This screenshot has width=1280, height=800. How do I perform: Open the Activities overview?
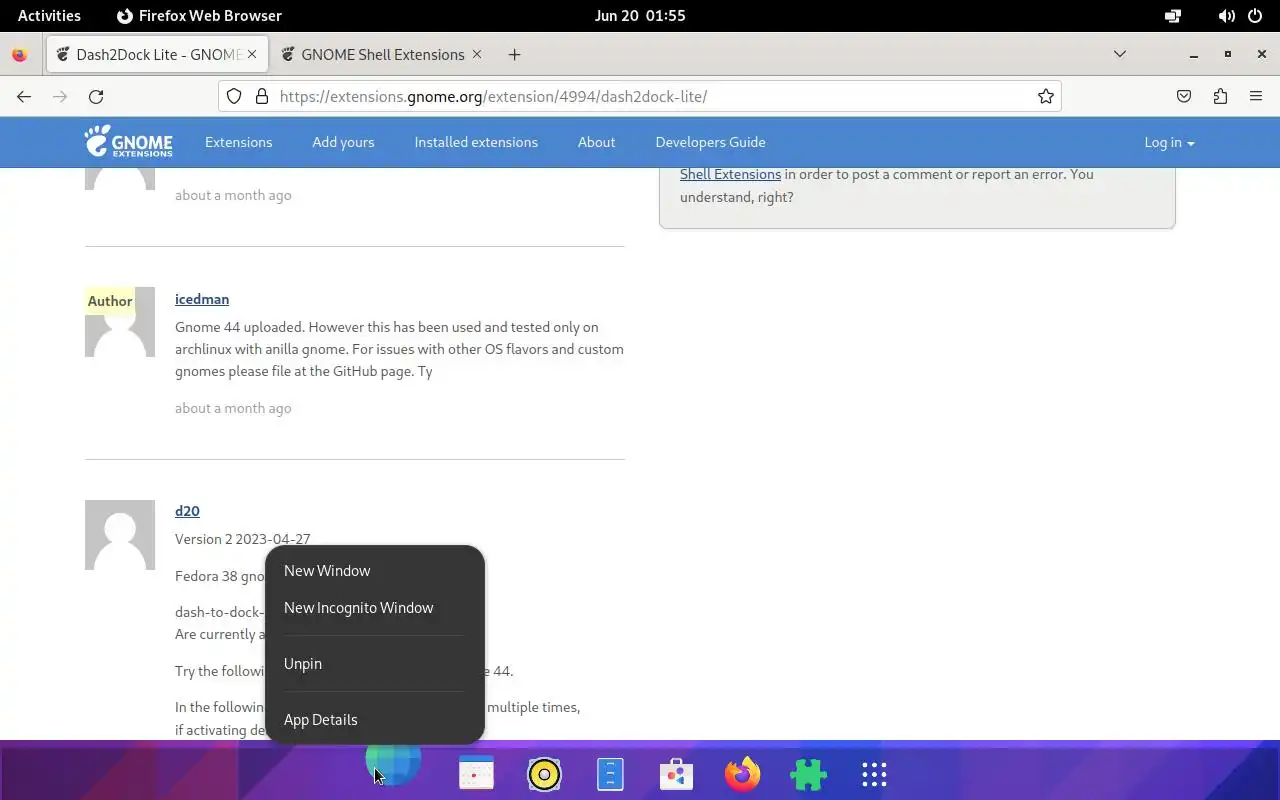49,16
